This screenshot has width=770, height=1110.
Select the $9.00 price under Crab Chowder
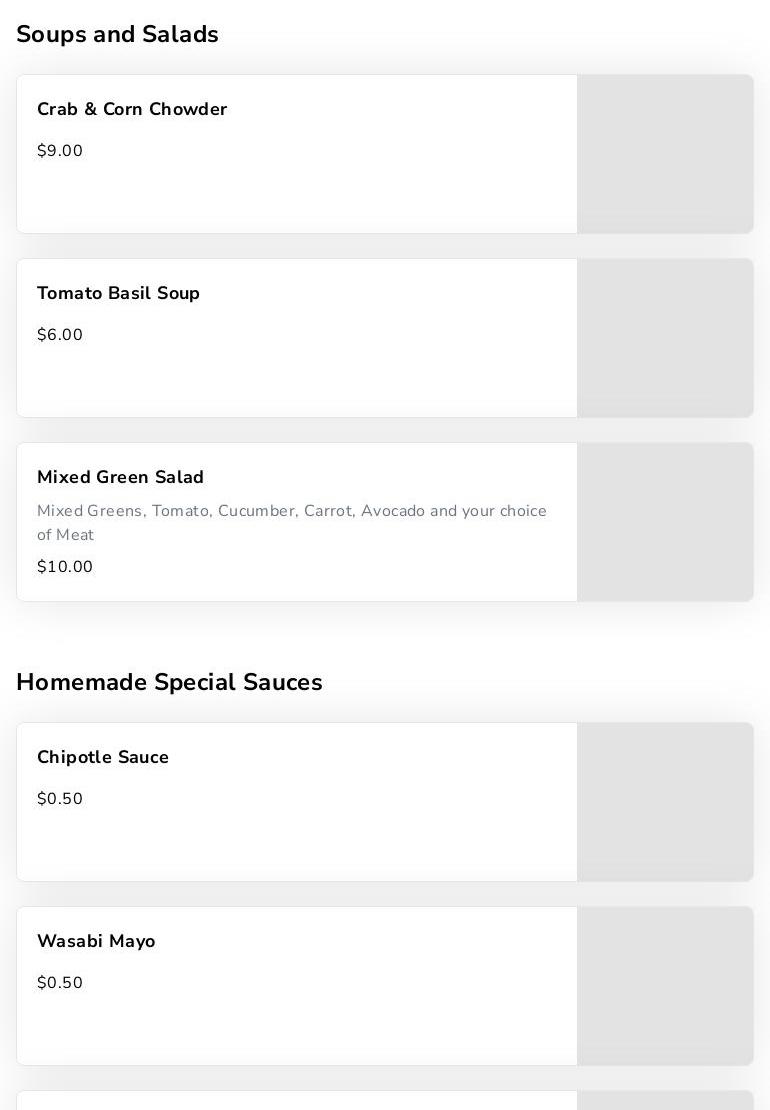[60, 151]
